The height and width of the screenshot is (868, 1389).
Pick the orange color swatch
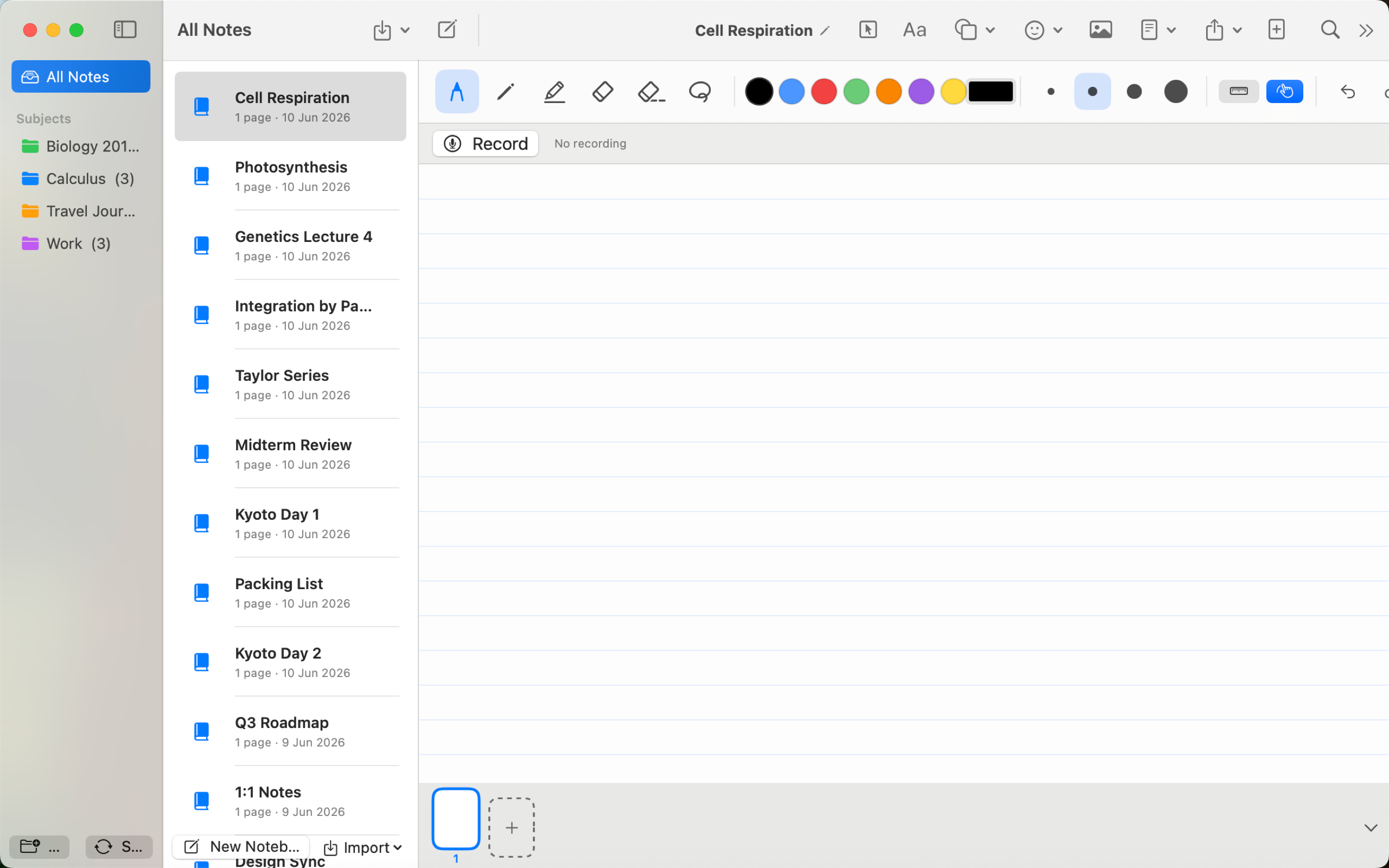pyautogui.click(x=889, y=91)
